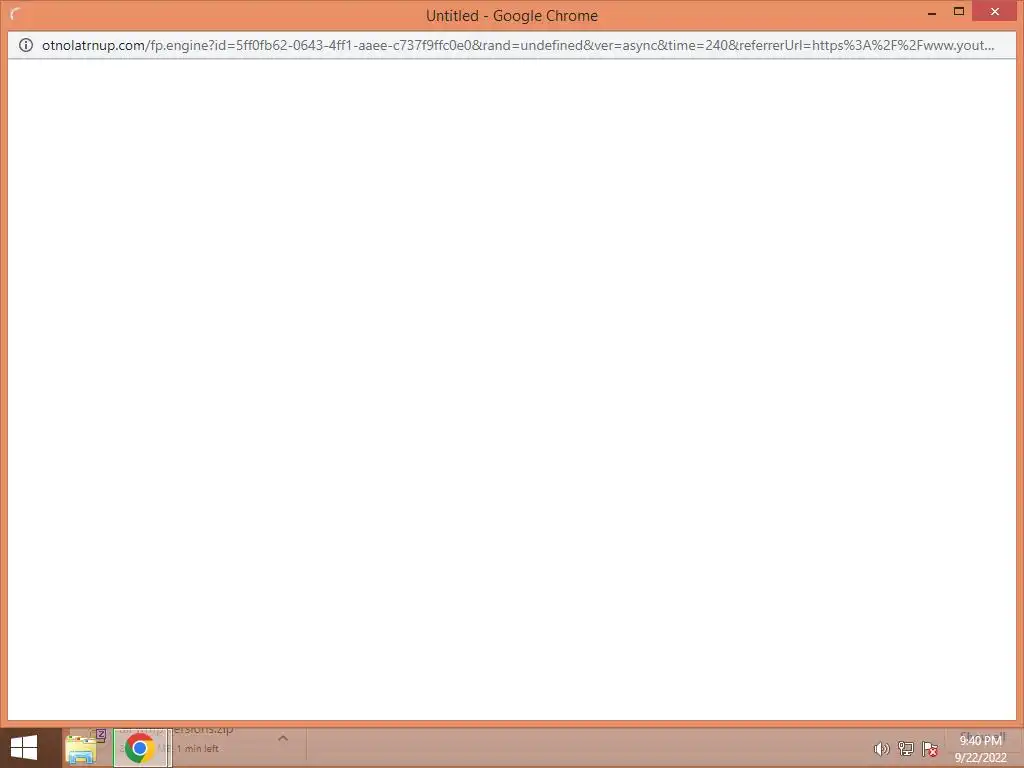The height and width of the screenshot is (768, 1024).
Task: Open the Action Center flag icon
Action: point(930,749)
